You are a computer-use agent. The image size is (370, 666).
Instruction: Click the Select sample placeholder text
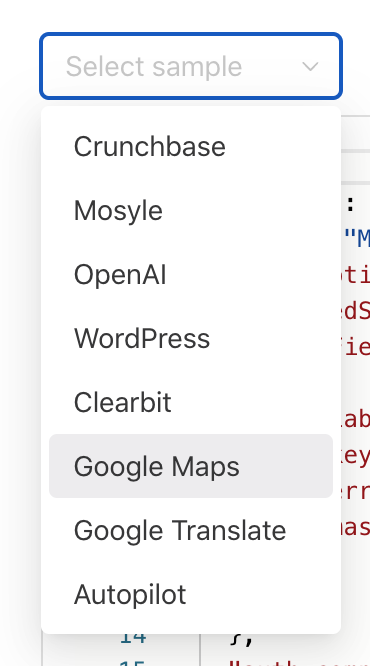tap(154, 67)
